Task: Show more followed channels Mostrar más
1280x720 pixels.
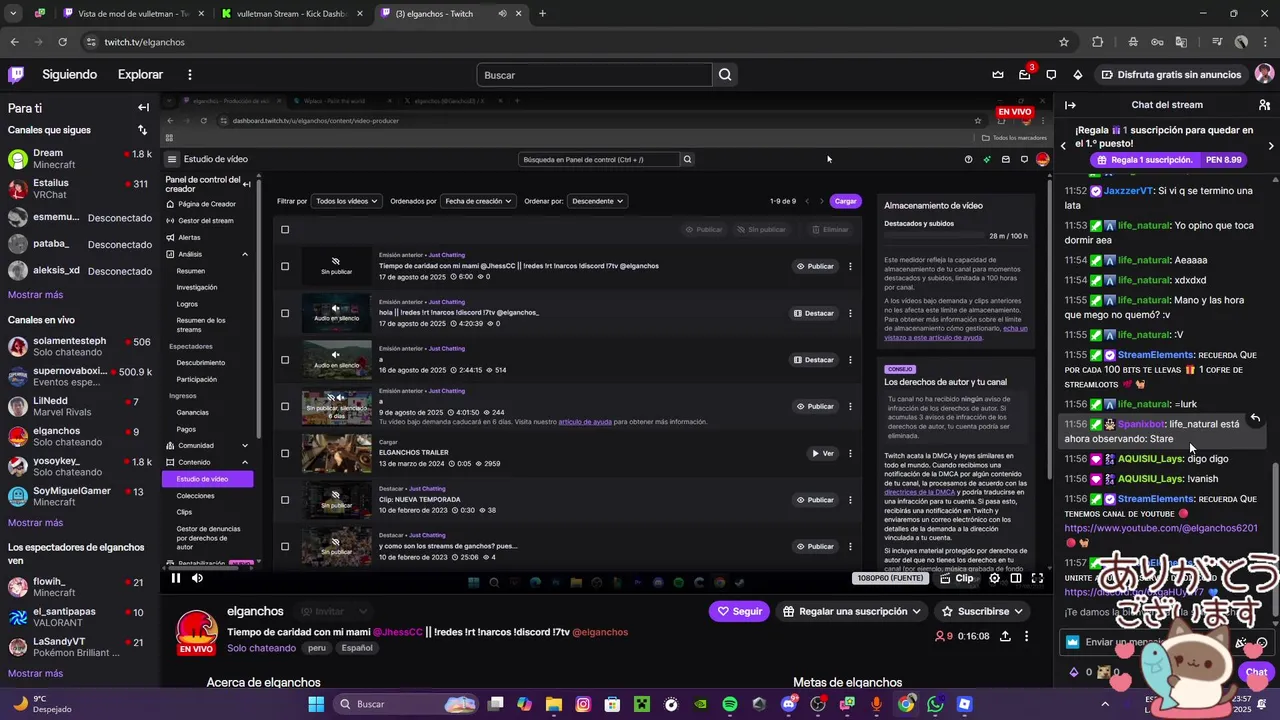Action: [x=35, y=295]
